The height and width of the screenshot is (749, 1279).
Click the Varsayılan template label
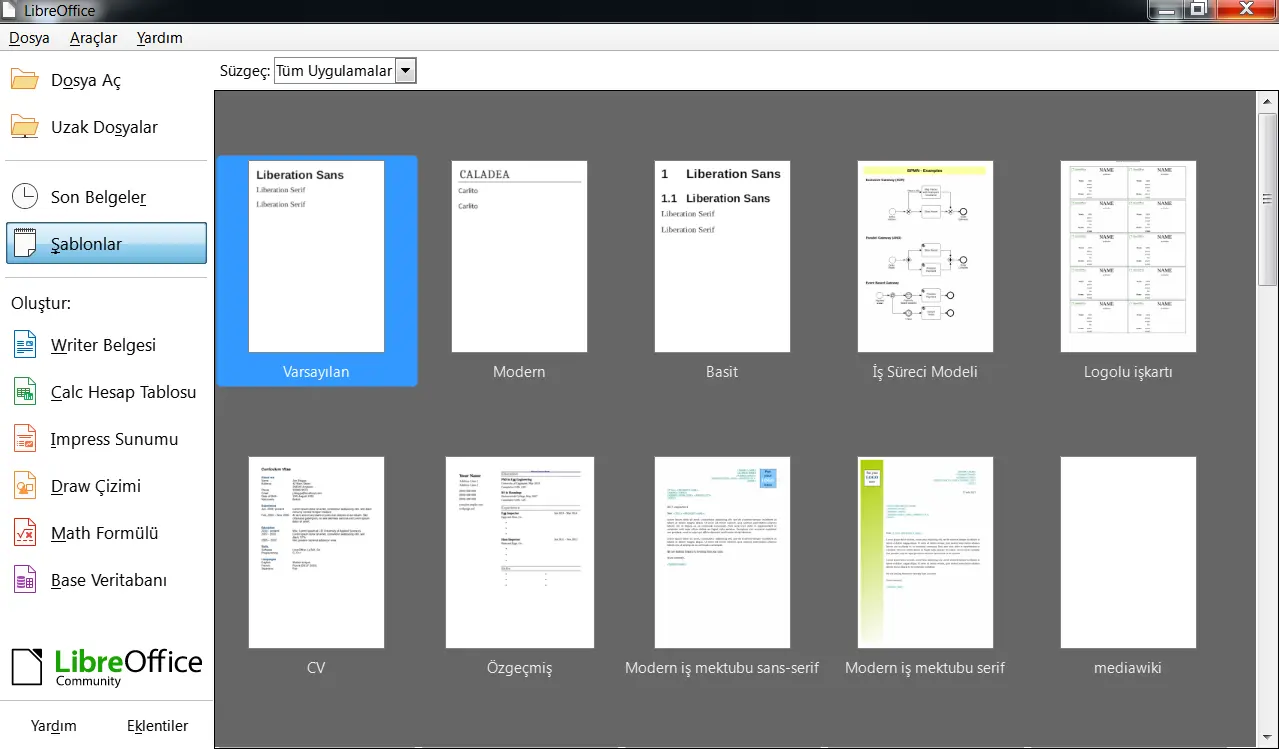316,371
